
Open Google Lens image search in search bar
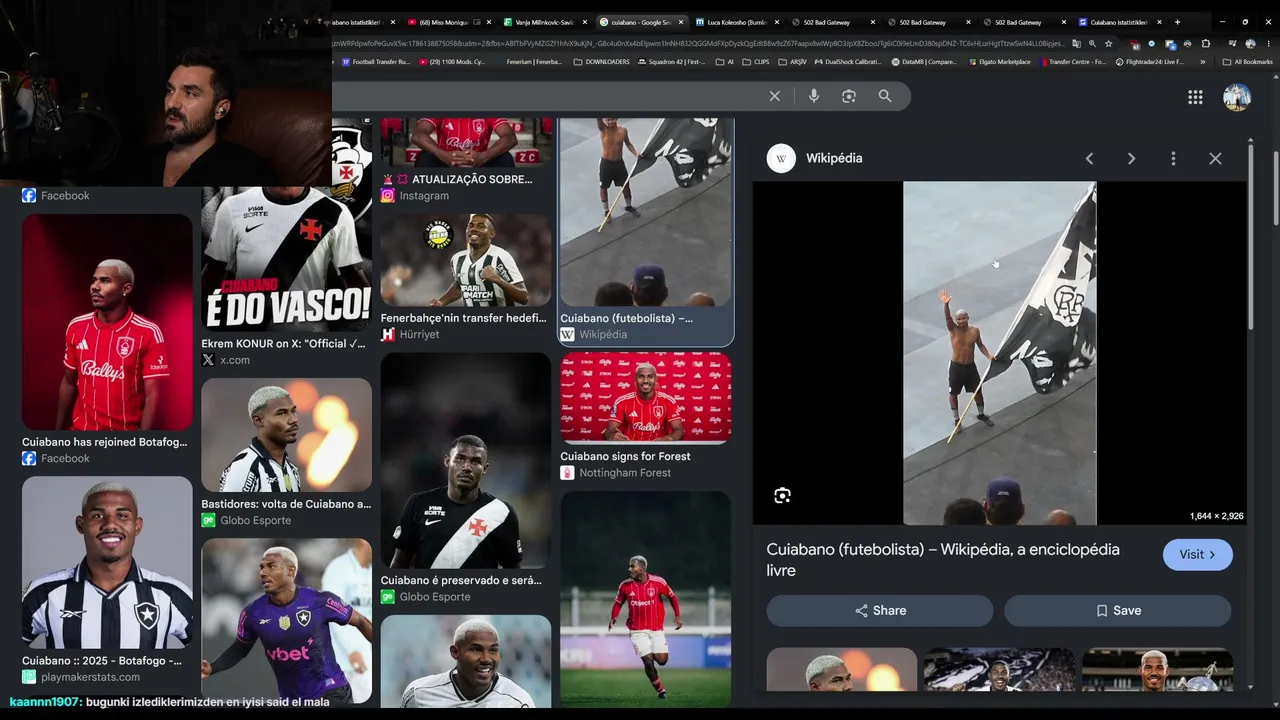[x=849, y=96]
